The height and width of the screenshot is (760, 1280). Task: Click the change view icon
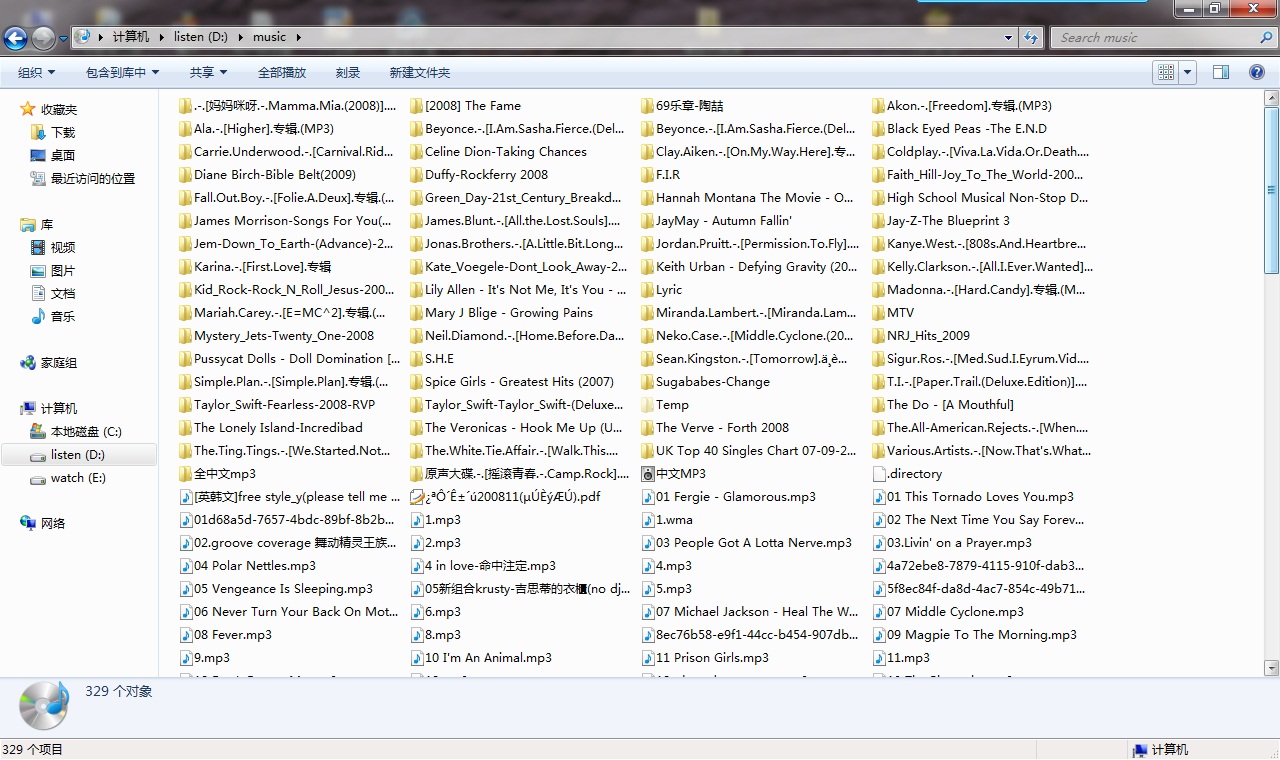click(x=1166, y=72)
